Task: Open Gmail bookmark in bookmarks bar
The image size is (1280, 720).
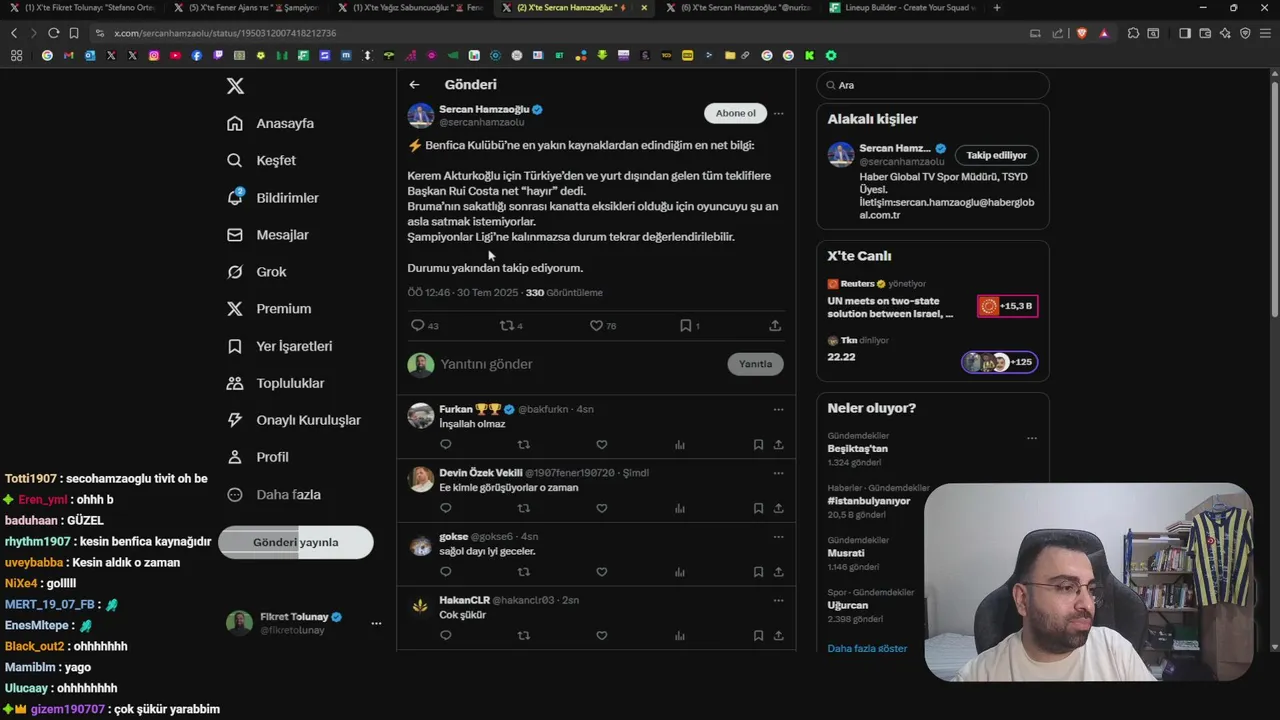Action: [x=68, y=56]
